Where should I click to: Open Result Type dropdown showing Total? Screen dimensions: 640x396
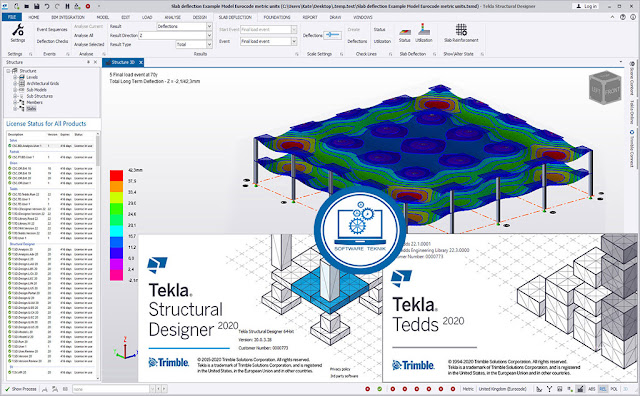(x=209, y=44)
